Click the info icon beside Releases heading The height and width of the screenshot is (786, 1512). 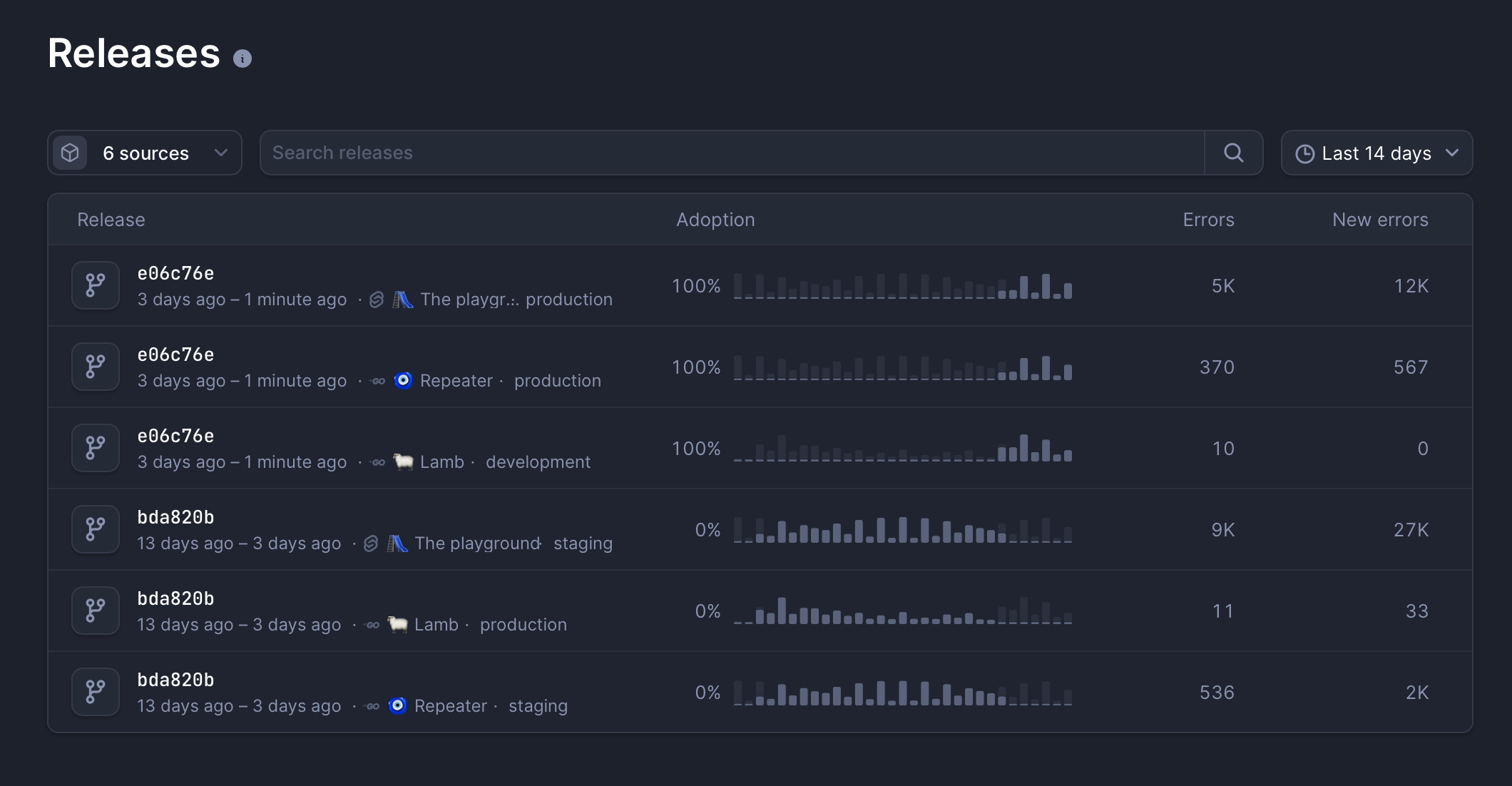242,58
